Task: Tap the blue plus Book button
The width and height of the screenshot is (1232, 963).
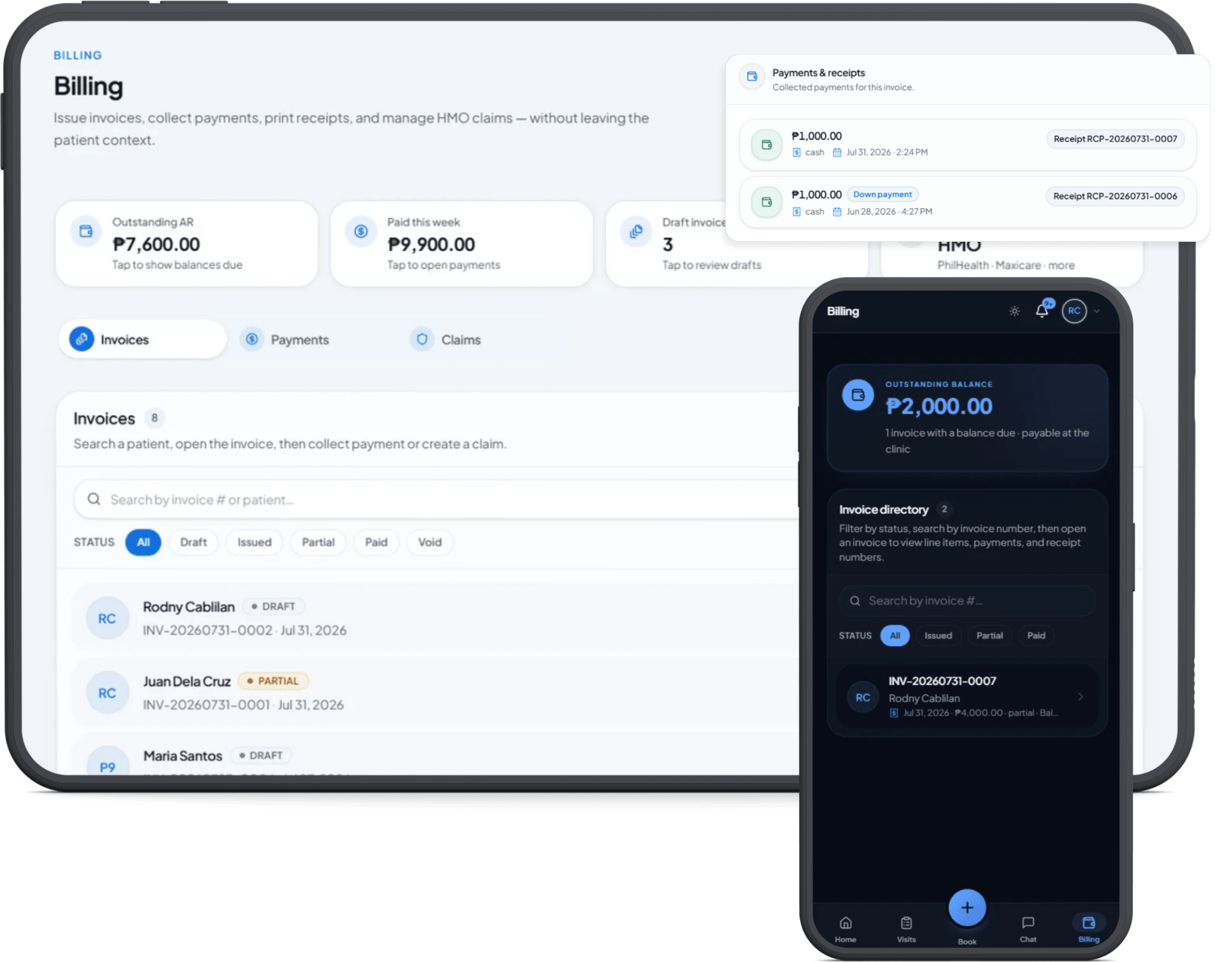Action: (966, 908)
